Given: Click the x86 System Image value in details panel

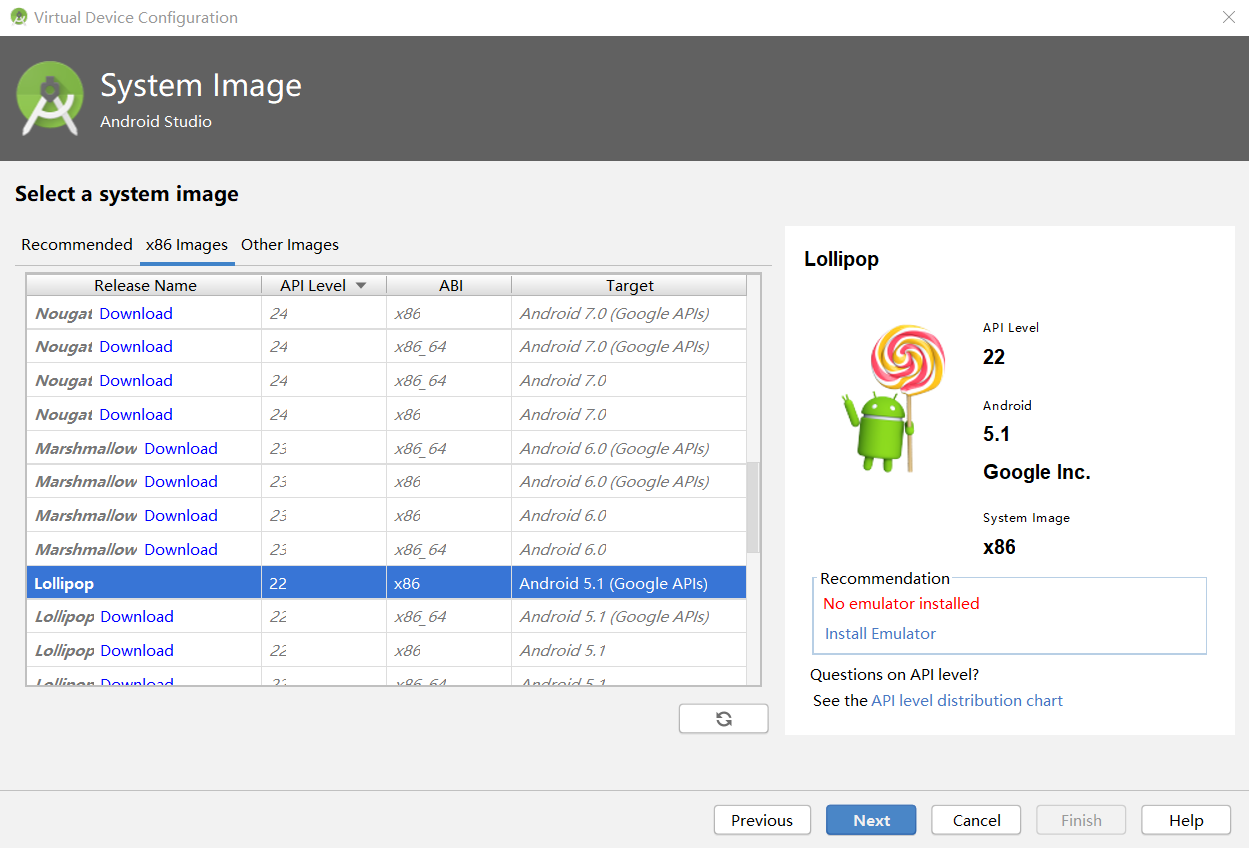Looking at the screenshot, I should tap(999, 547).
